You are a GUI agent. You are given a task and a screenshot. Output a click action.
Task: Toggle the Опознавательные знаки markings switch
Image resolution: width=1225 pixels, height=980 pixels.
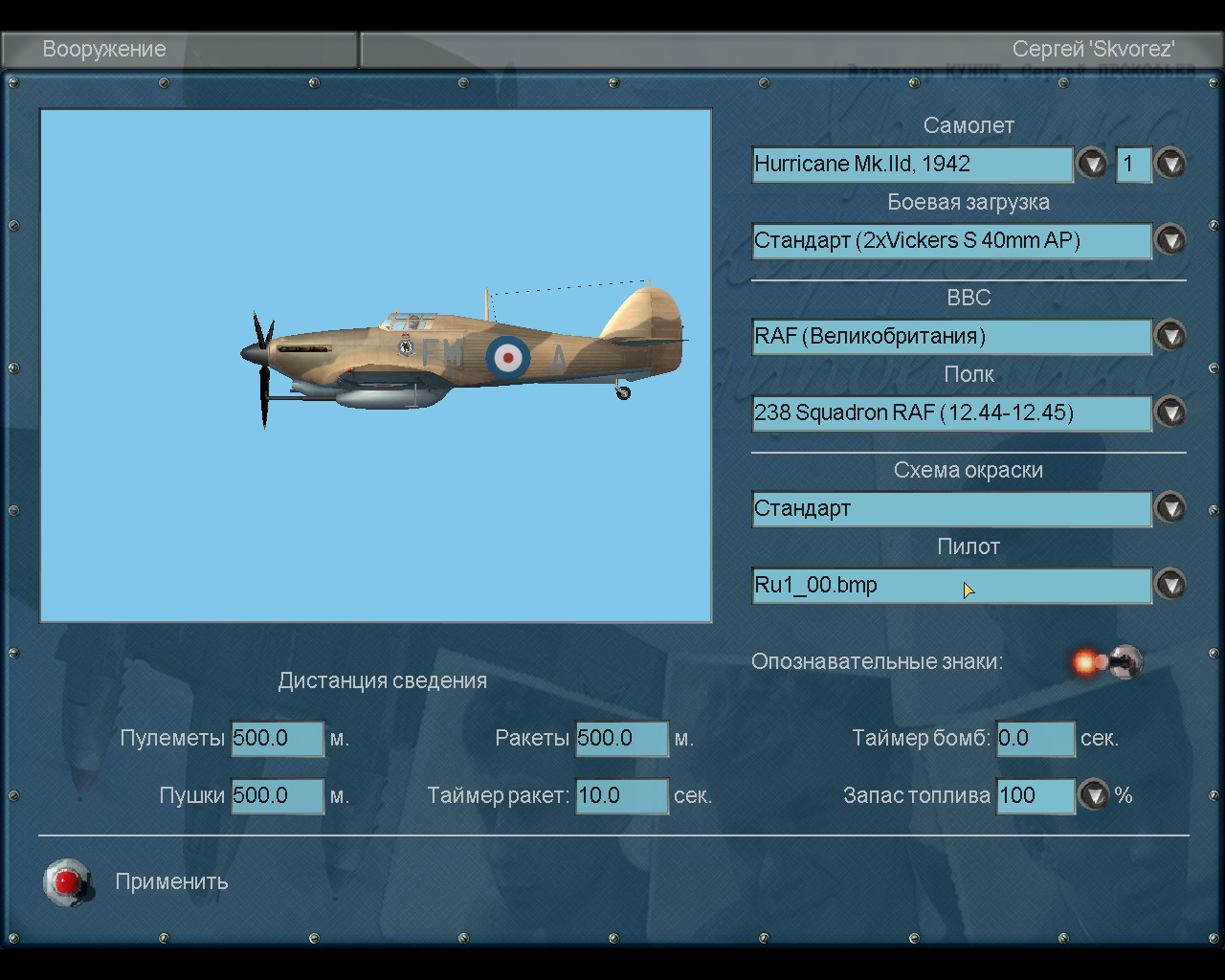(1108, 661)
